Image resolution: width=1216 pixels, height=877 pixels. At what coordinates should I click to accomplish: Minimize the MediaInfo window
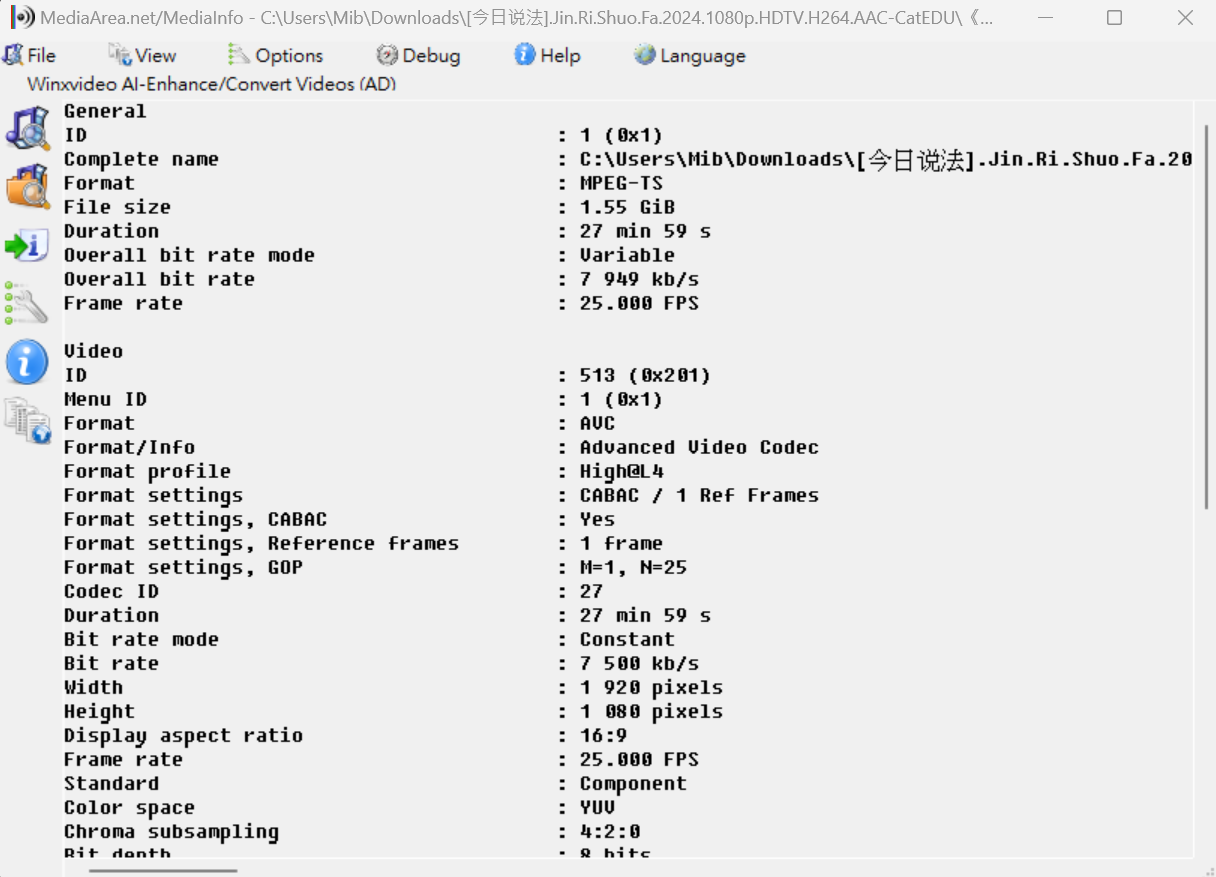(x=1045, y=17)
